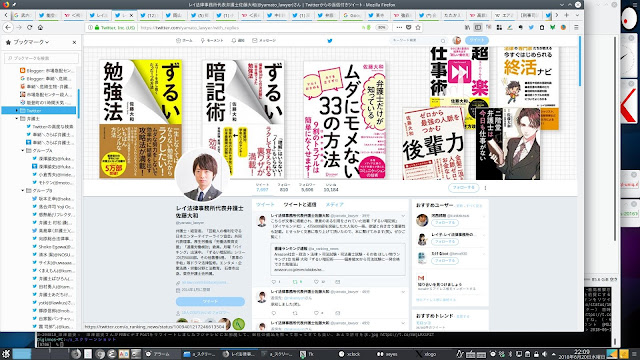Screen dimensions: 640x360
Task: Follow the third suggested user
Action: click(445, 260)
